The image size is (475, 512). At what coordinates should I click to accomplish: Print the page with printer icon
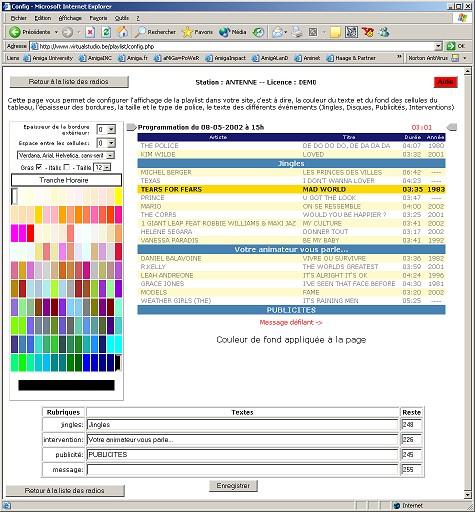[297, 32]
